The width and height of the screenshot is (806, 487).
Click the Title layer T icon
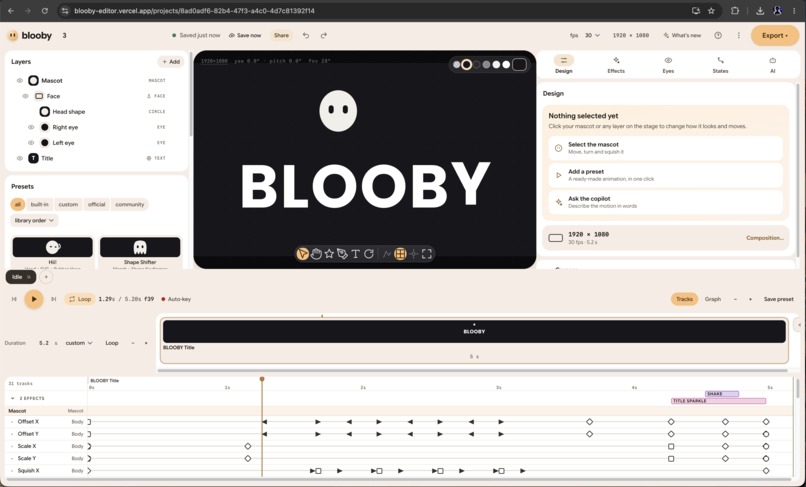pos(33,158)
